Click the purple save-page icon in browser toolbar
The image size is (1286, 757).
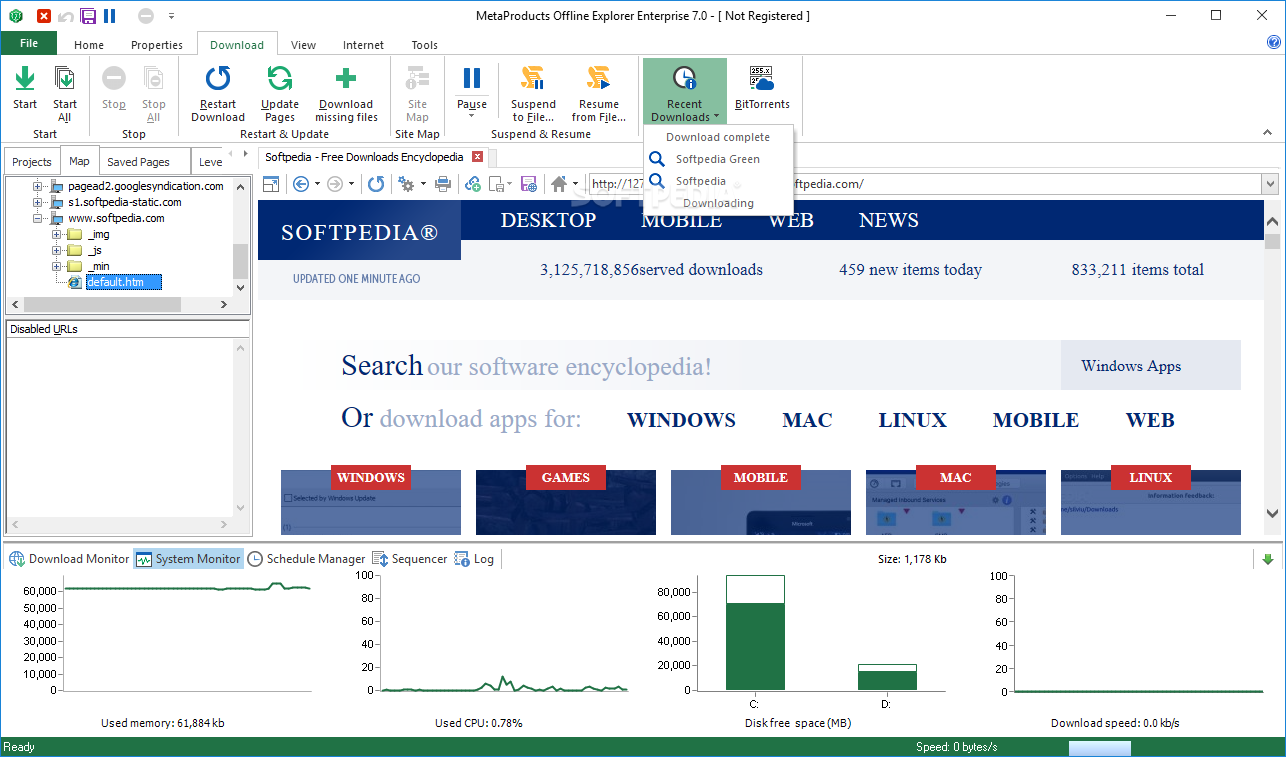click(x=529, y=184)
